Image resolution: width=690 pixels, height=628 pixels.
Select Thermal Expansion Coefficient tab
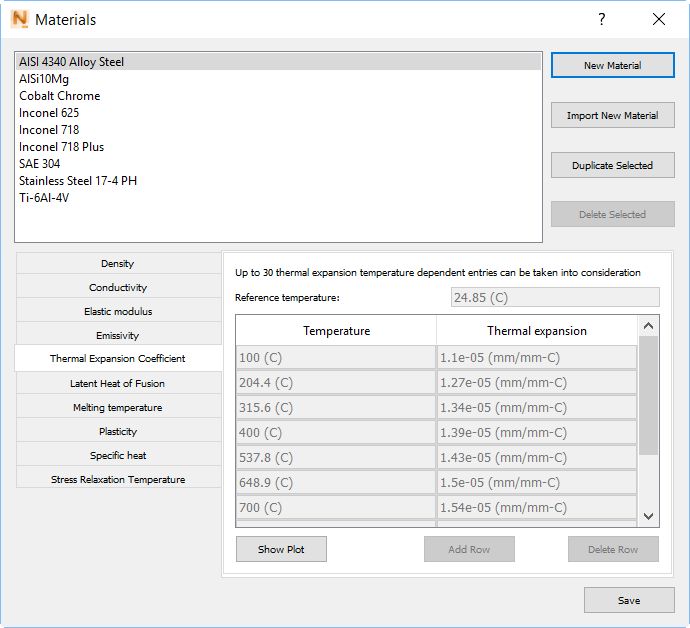[118, 358]
